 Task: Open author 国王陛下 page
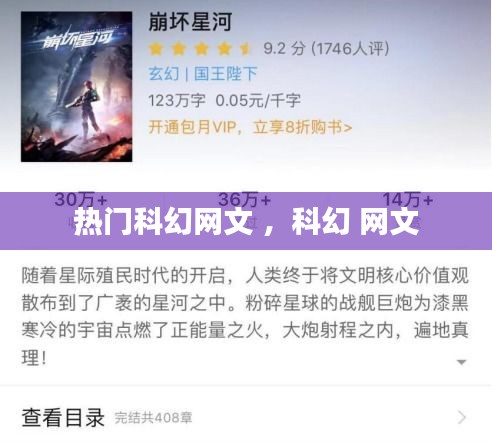[226, 74]
